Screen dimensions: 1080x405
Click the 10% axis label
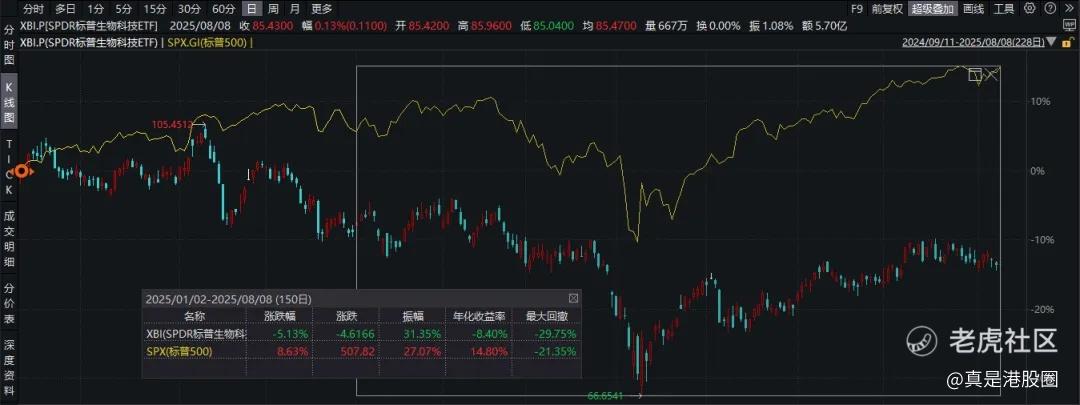click(x=1041, y=101)
